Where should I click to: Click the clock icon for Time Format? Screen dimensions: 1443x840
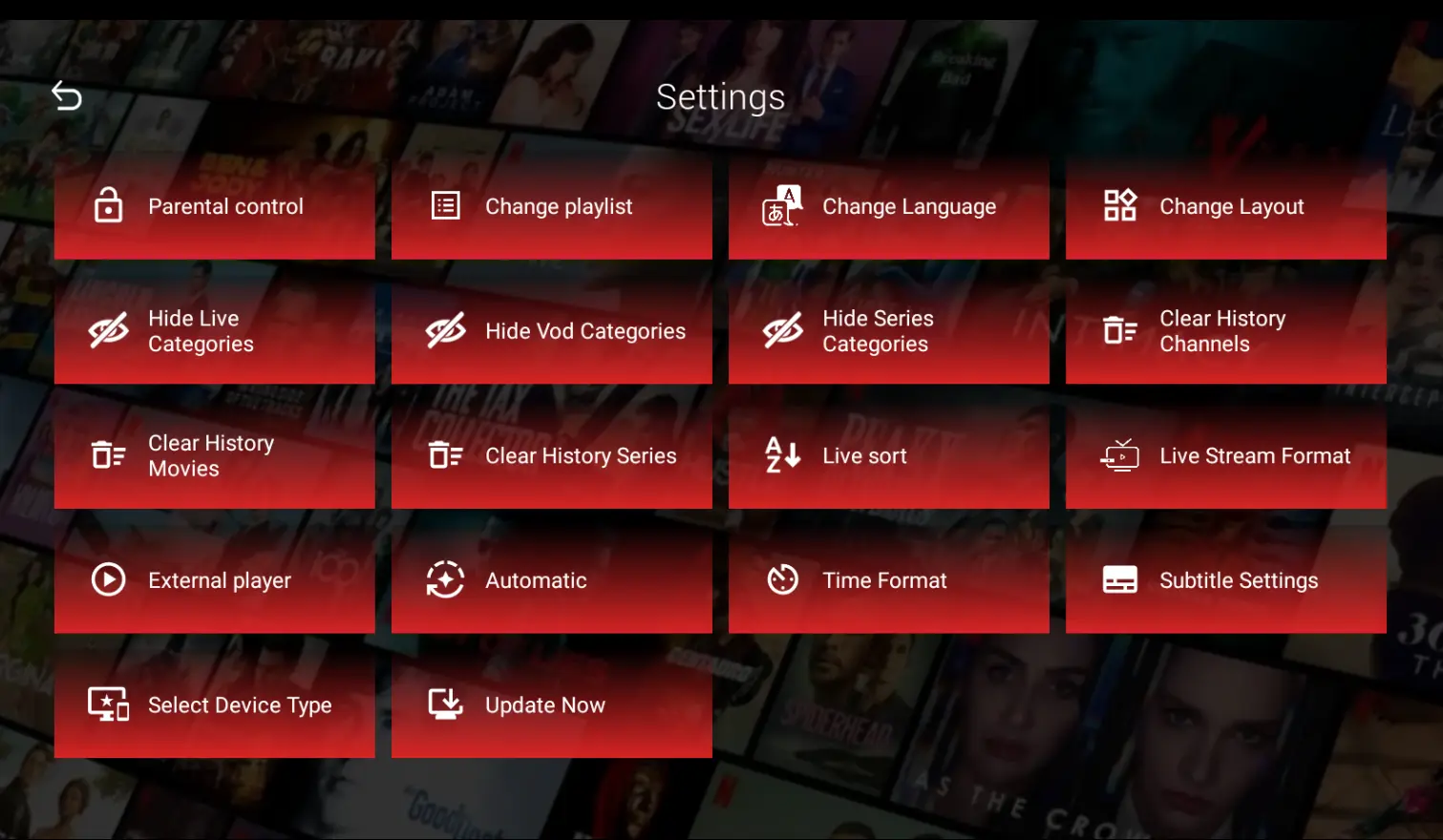tap(783, 579)
